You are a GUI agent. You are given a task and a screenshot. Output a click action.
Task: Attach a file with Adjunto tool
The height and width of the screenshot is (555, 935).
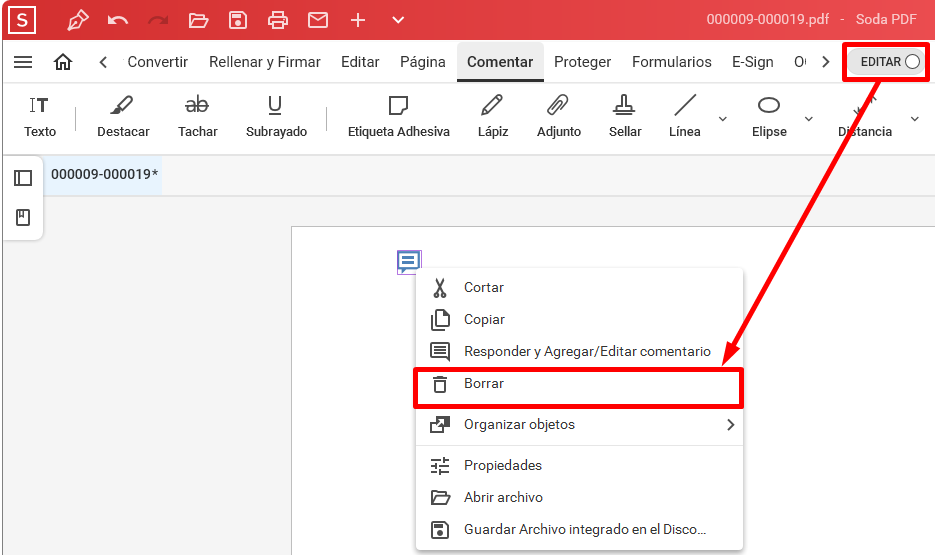point(559,117)
